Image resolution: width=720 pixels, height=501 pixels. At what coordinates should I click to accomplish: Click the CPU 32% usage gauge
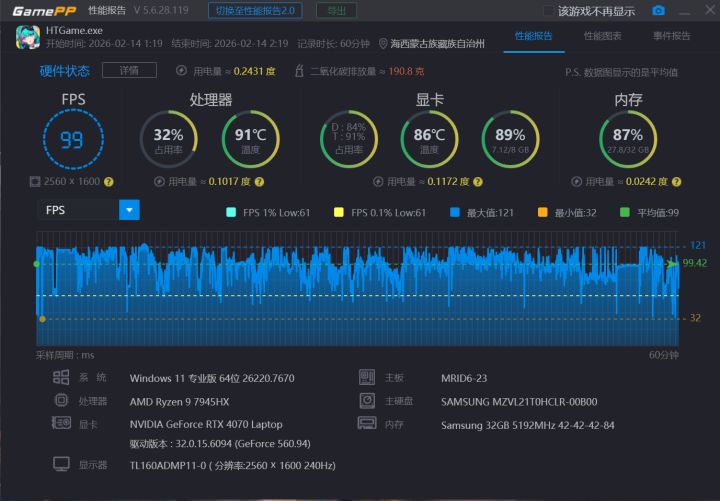click(169, 139)
